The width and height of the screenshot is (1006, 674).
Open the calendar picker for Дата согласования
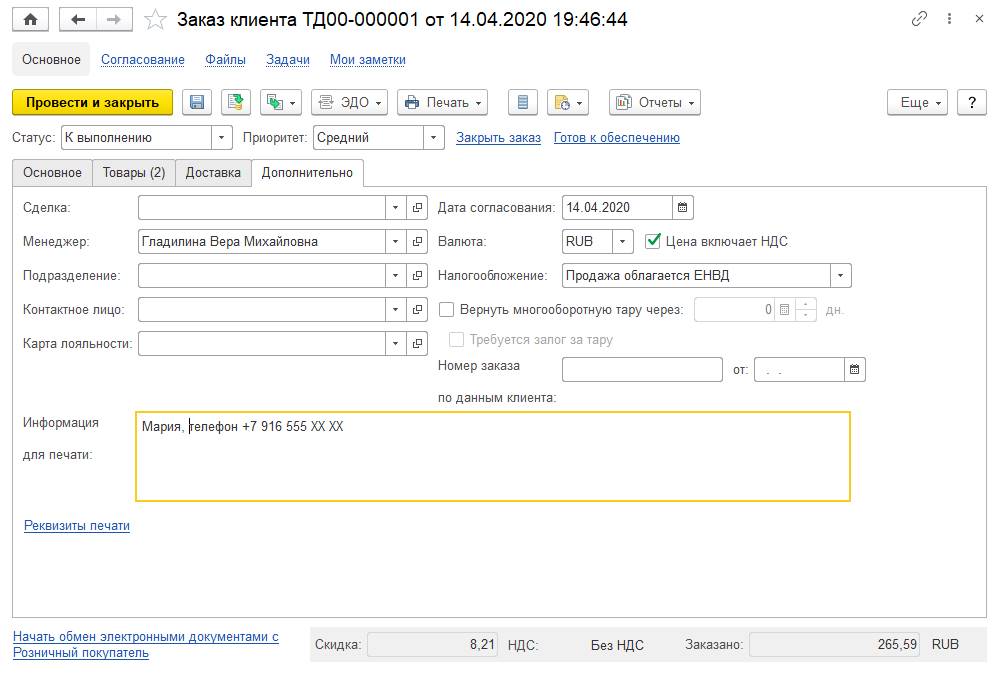[683, 208]
